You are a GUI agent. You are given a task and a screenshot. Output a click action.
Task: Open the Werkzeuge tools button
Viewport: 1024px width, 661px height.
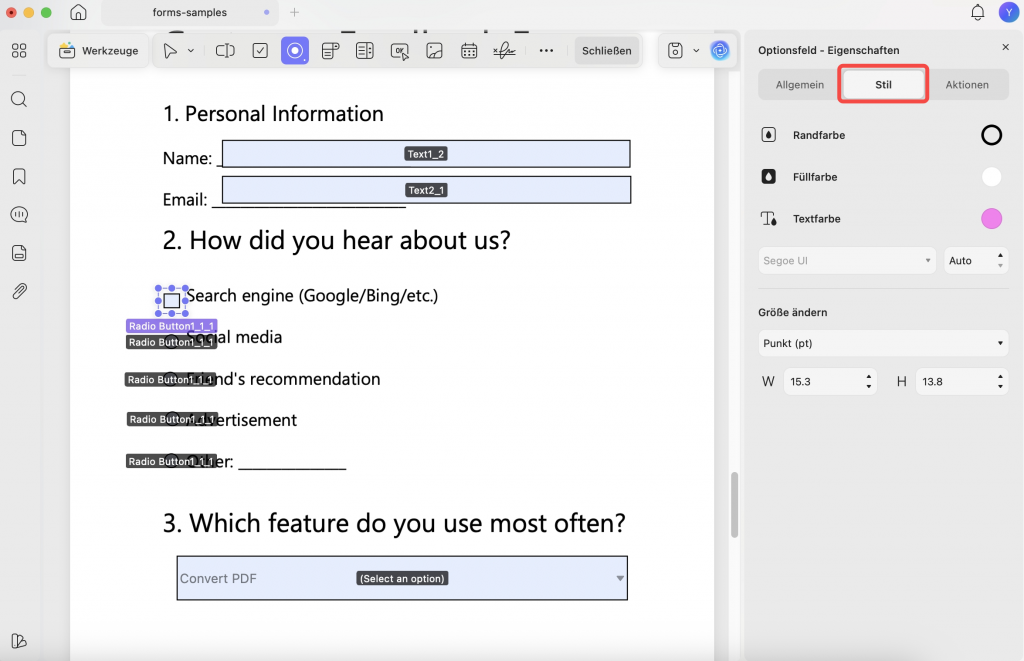[x=99, y=51]
